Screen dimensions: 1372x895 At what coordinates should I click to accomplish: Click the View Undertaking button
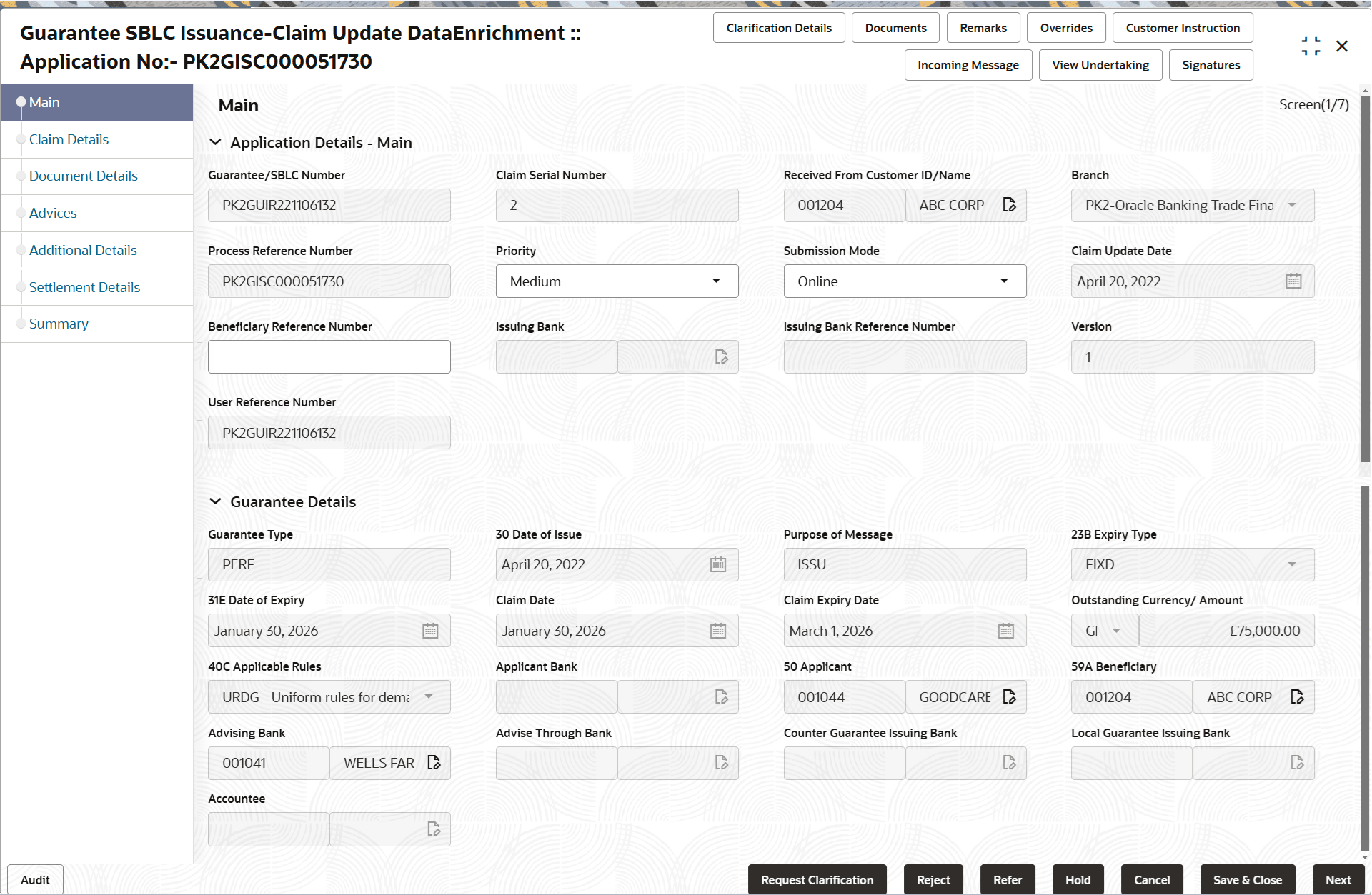click(1100, 65)
